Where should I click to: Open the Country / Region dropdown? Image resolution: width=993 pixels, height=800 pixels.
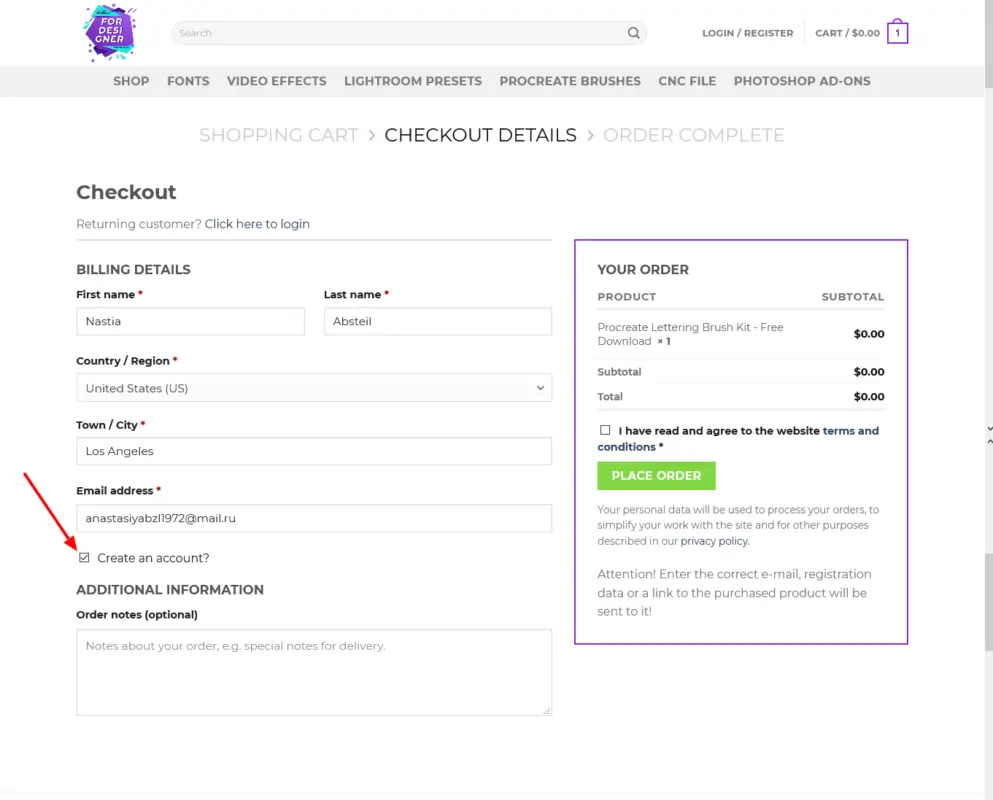(x=314, y=388)
